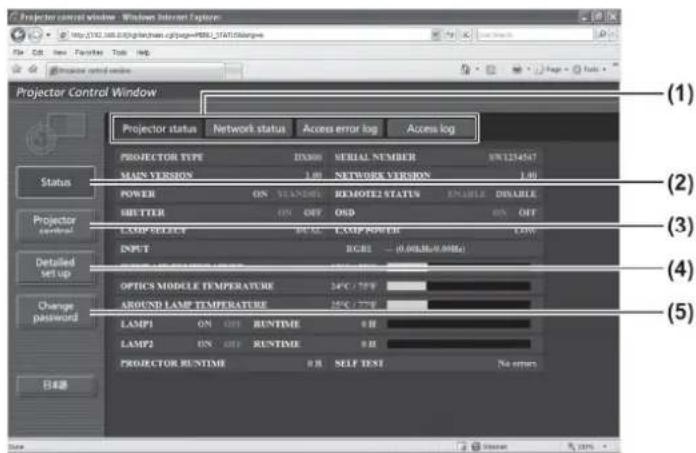Click the NETWORK VERSION label
Viewport: 696px width, 453px height.
pyautogui.click(x=383, y=175)
